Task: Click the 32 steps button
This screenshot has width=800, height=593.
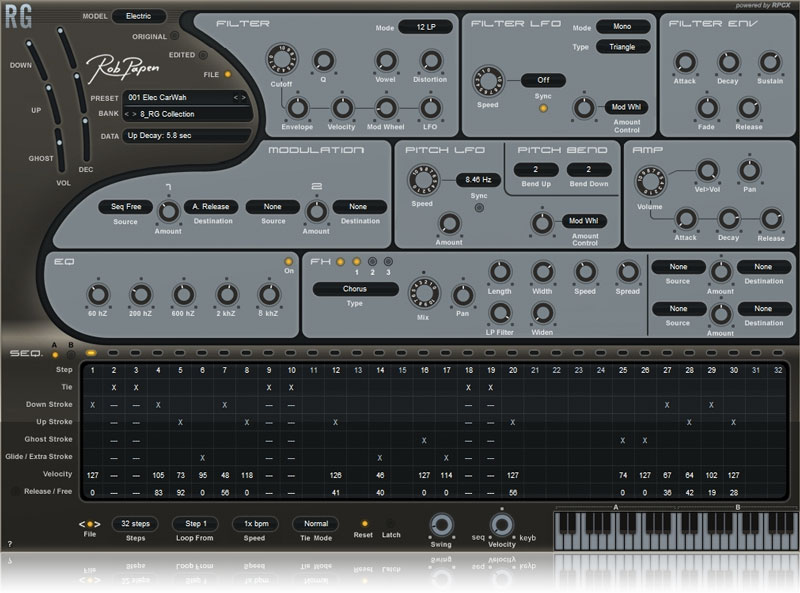Action: 135,523
